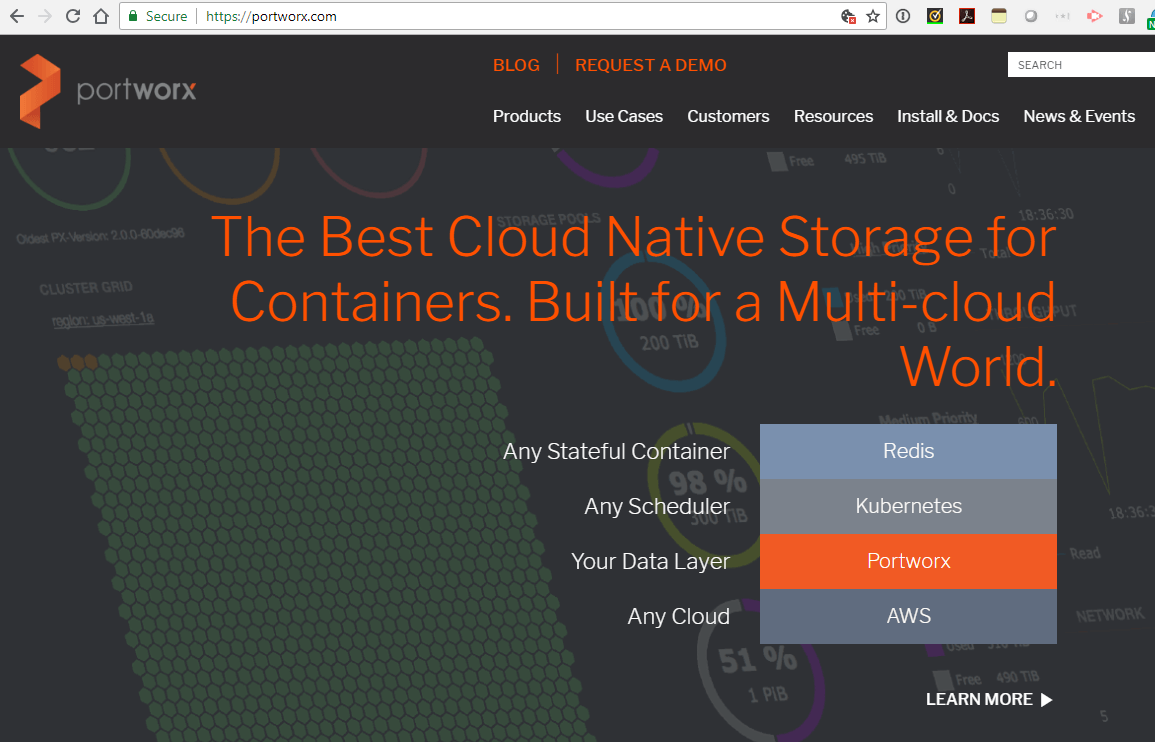Open the Resources dropdown
Image resolution: width=1155 pixels, height=742 pixels.
[x=833, y=116]
